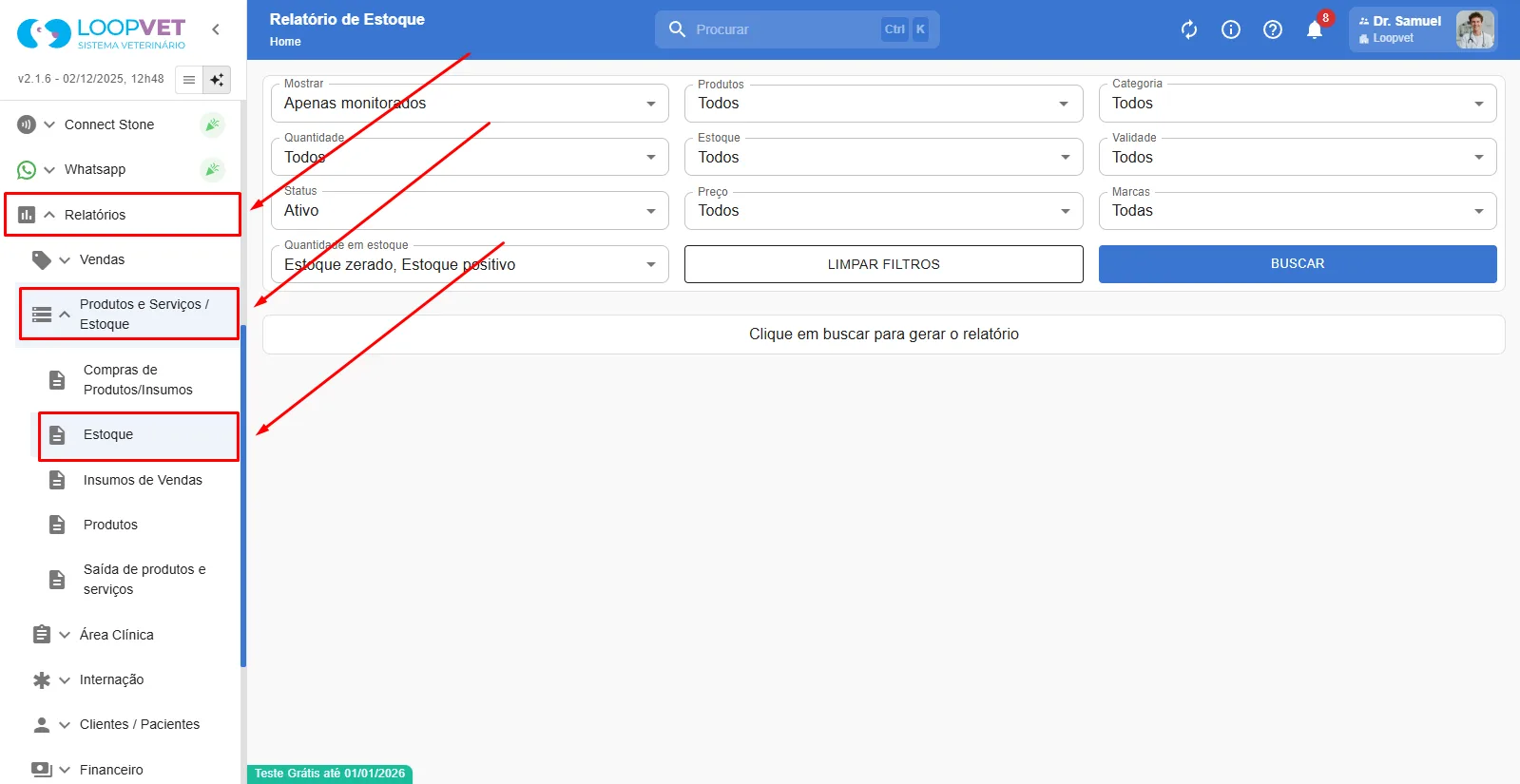Open the Marcas dropdown
This screenshot has width=1520, height=784.
pos(1298,211)
